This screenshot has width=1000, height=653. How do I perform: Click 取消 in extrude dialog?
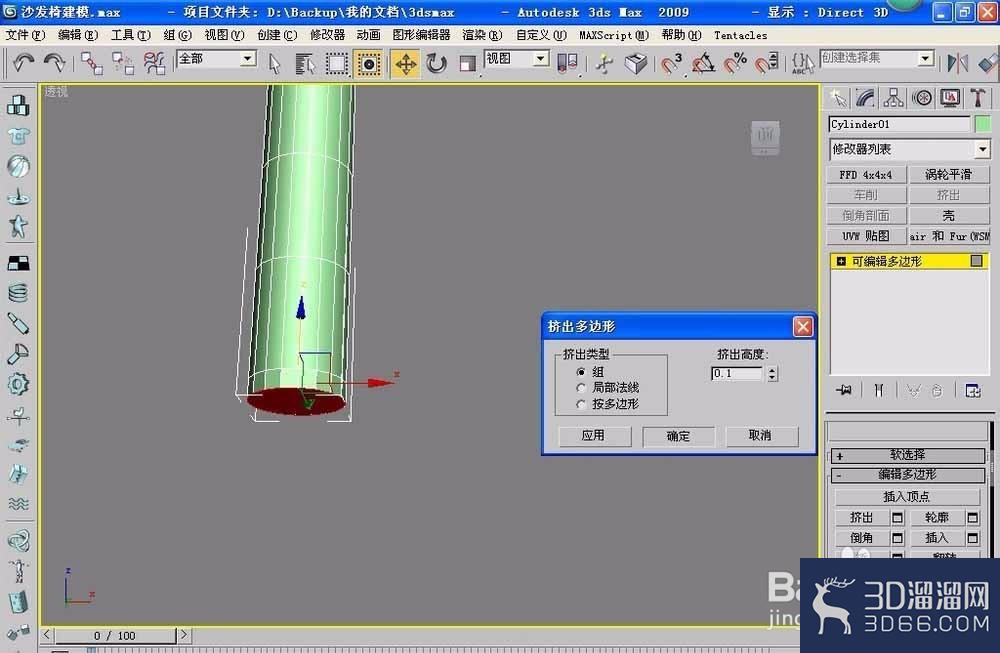click(760, 436)
